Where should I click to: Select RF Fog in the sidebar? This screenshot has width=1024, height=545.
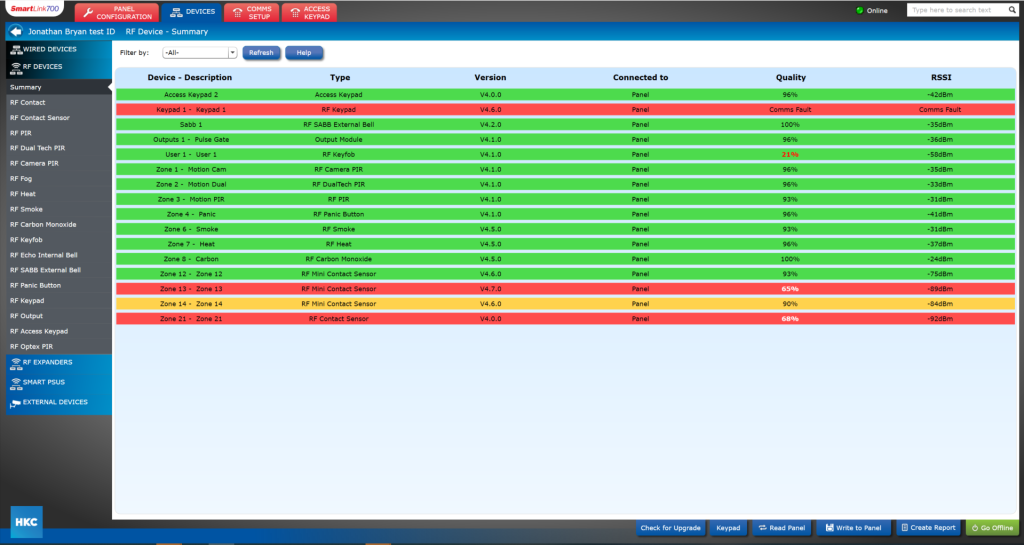[x=59, y=179]
